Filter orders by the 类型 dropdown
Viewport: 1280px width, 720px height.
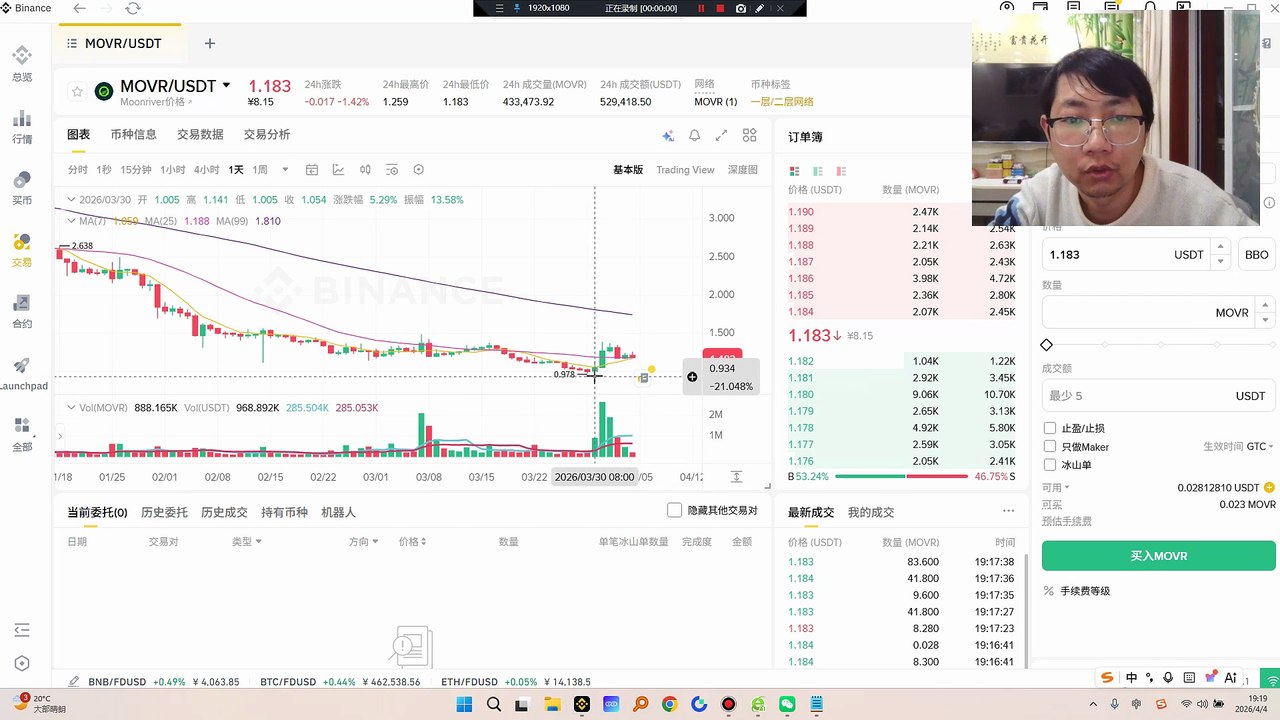coord(247,542)
